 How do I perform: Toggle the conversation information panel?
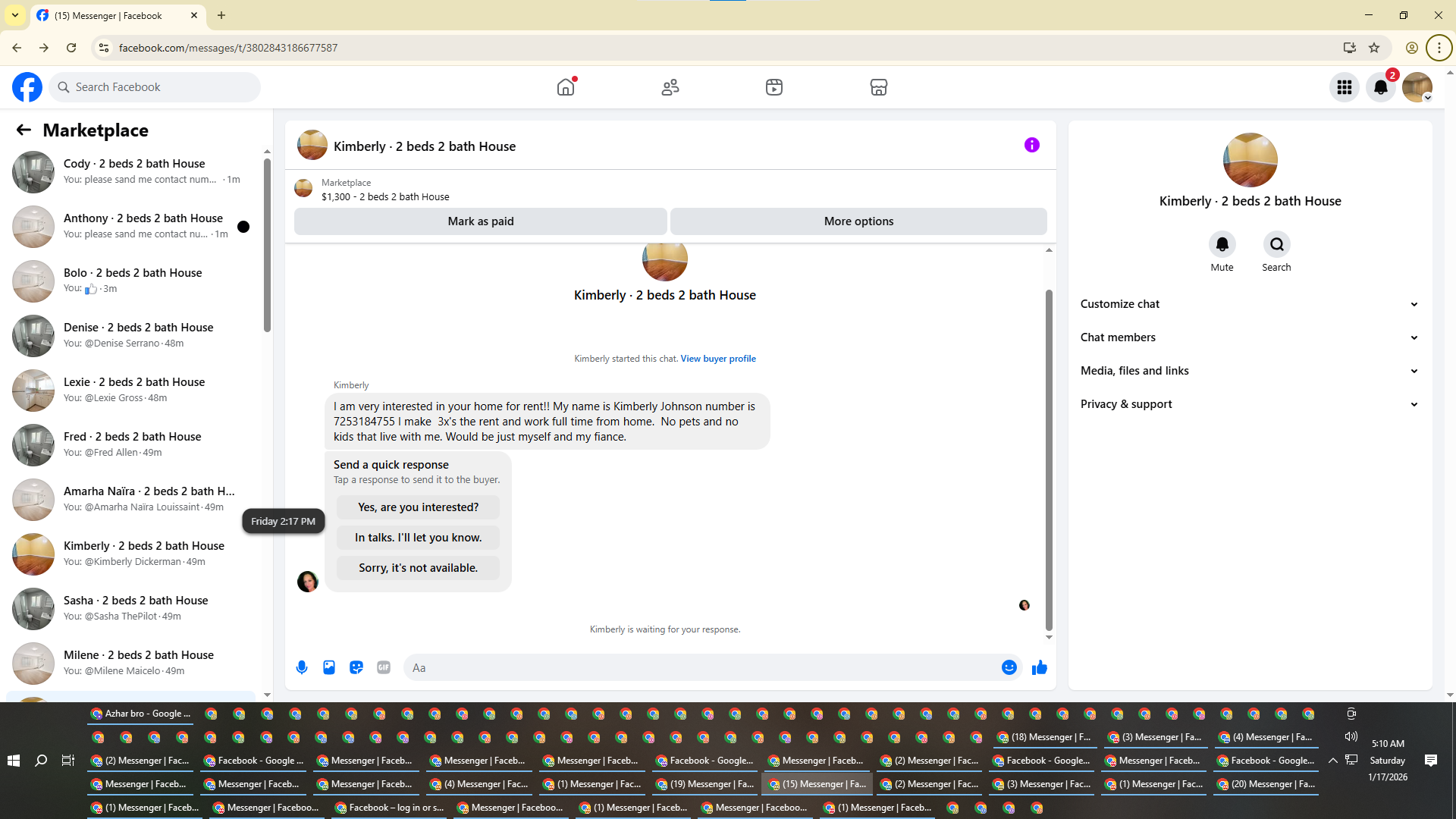pyautogui.click(x=1031, y=145)
